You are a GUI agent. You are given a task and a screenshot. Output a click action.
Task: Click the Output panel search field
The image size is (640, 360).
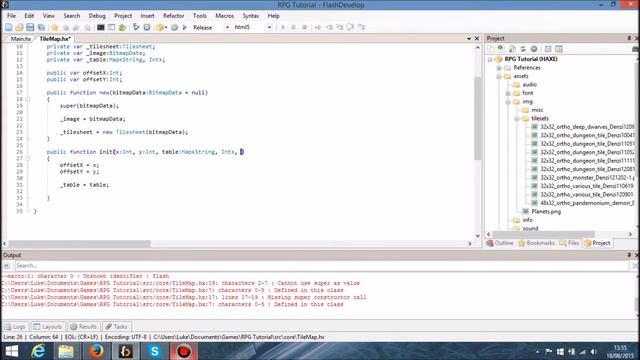(322, 266)
